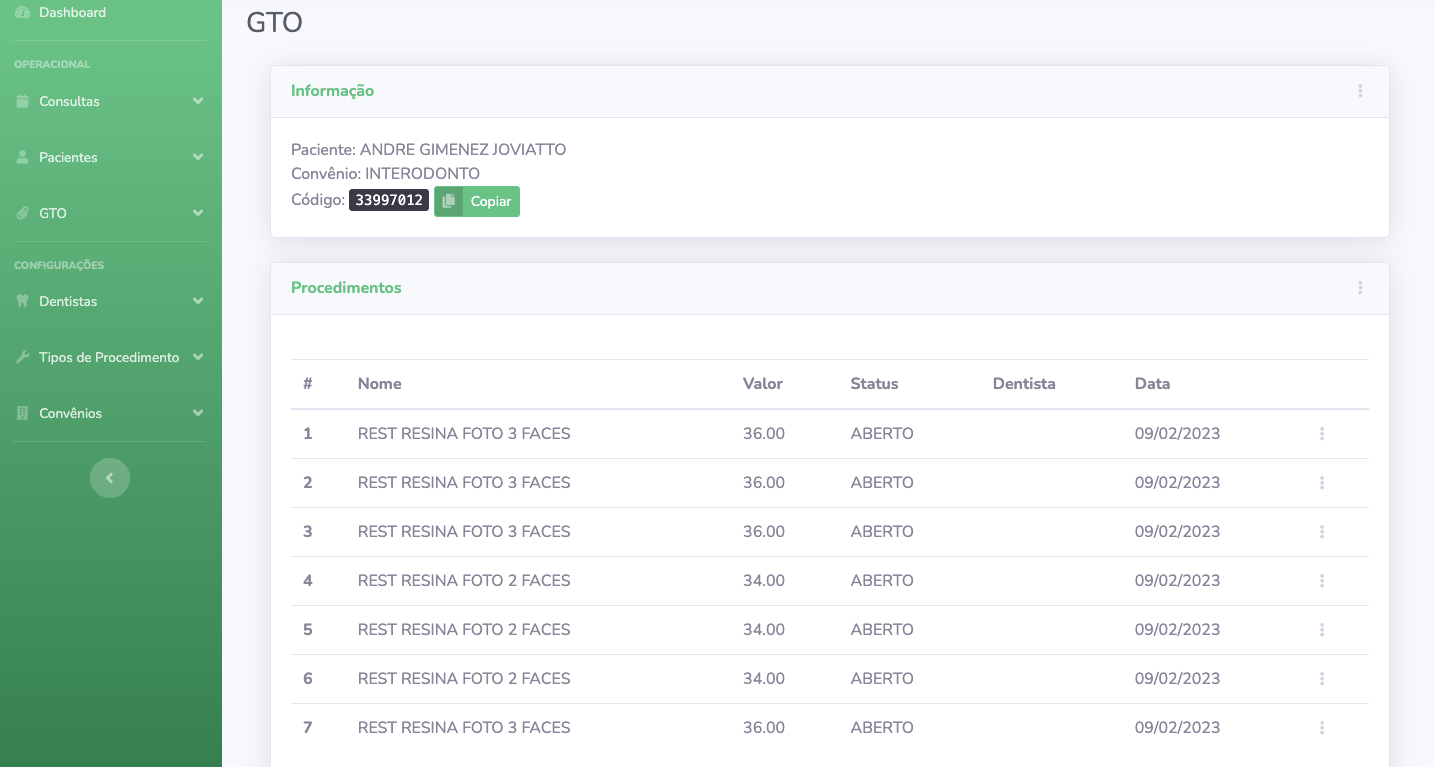Click the building icon beside Convênios

point(23,413)
